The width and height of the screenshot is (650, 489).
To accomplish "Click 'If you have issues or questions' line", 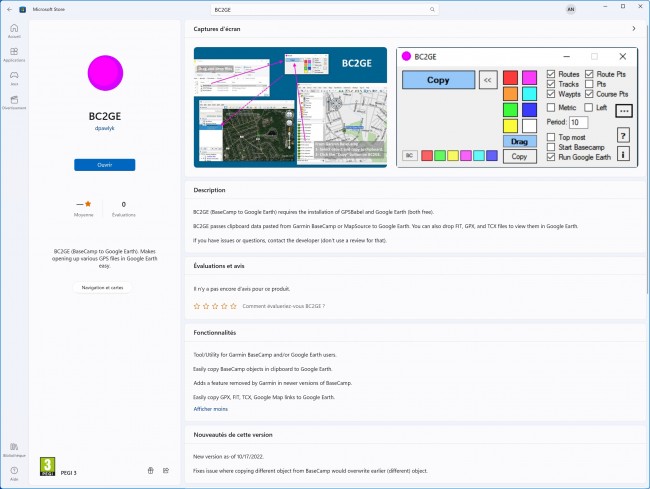I will pyautogui.click(x=290, y=240).
